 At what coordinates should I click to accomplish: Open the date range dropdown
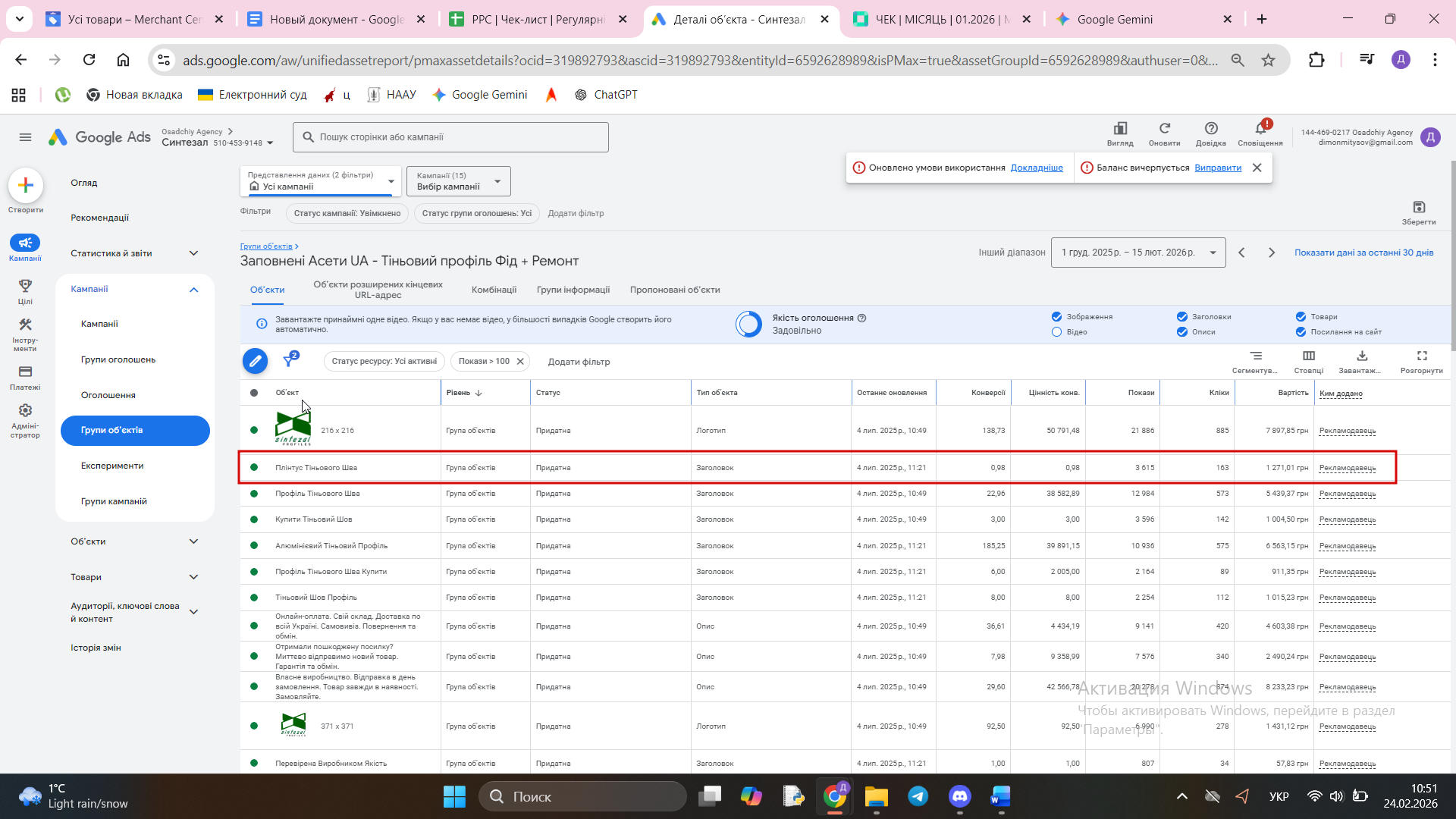pos(1137,253)
